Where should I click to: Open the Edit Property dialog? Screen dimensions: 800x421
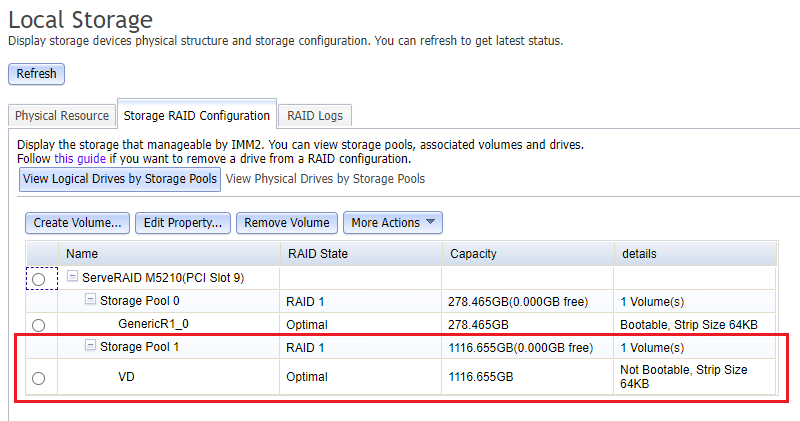pos(183,222)
